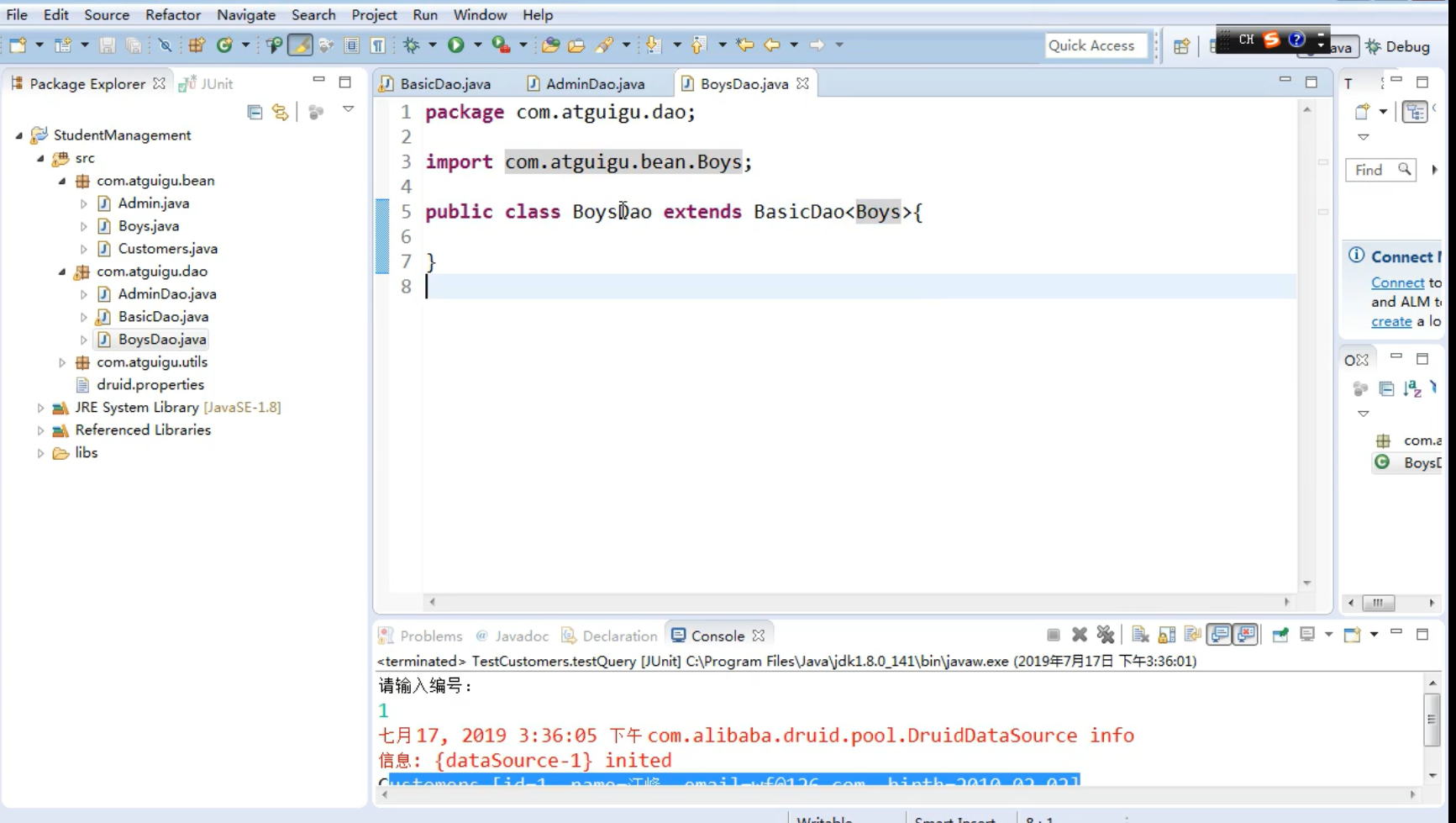Collapse the StudentManagement project tree

click(18, 135)
